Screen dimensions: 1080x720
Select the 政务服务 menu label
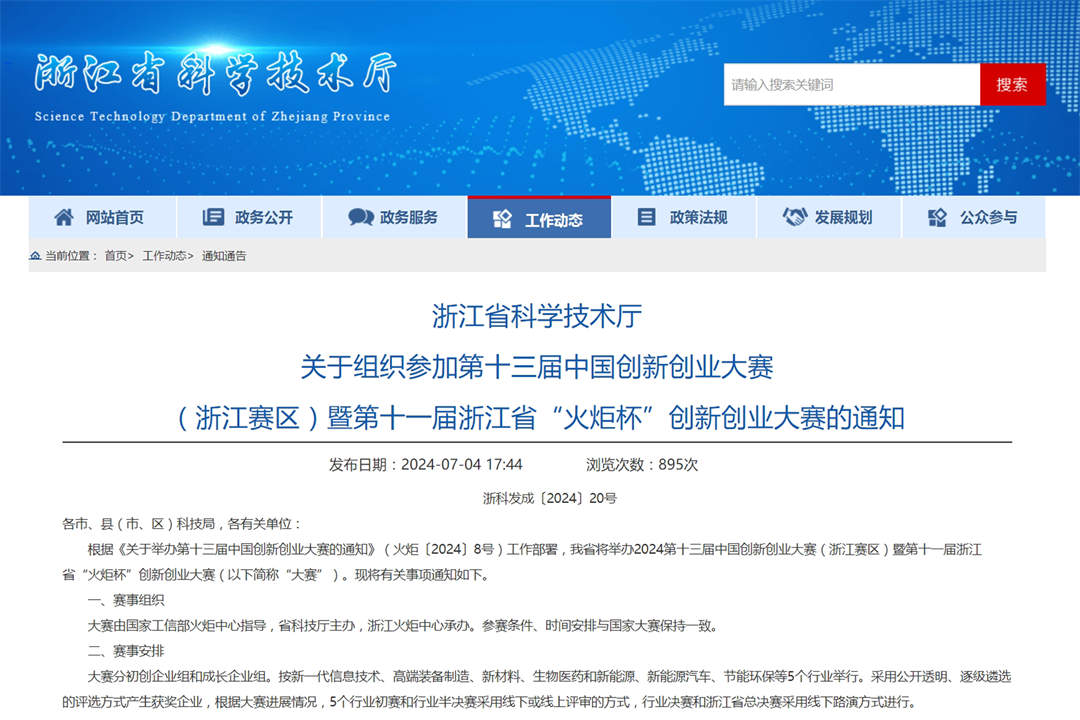coord(409,217)
